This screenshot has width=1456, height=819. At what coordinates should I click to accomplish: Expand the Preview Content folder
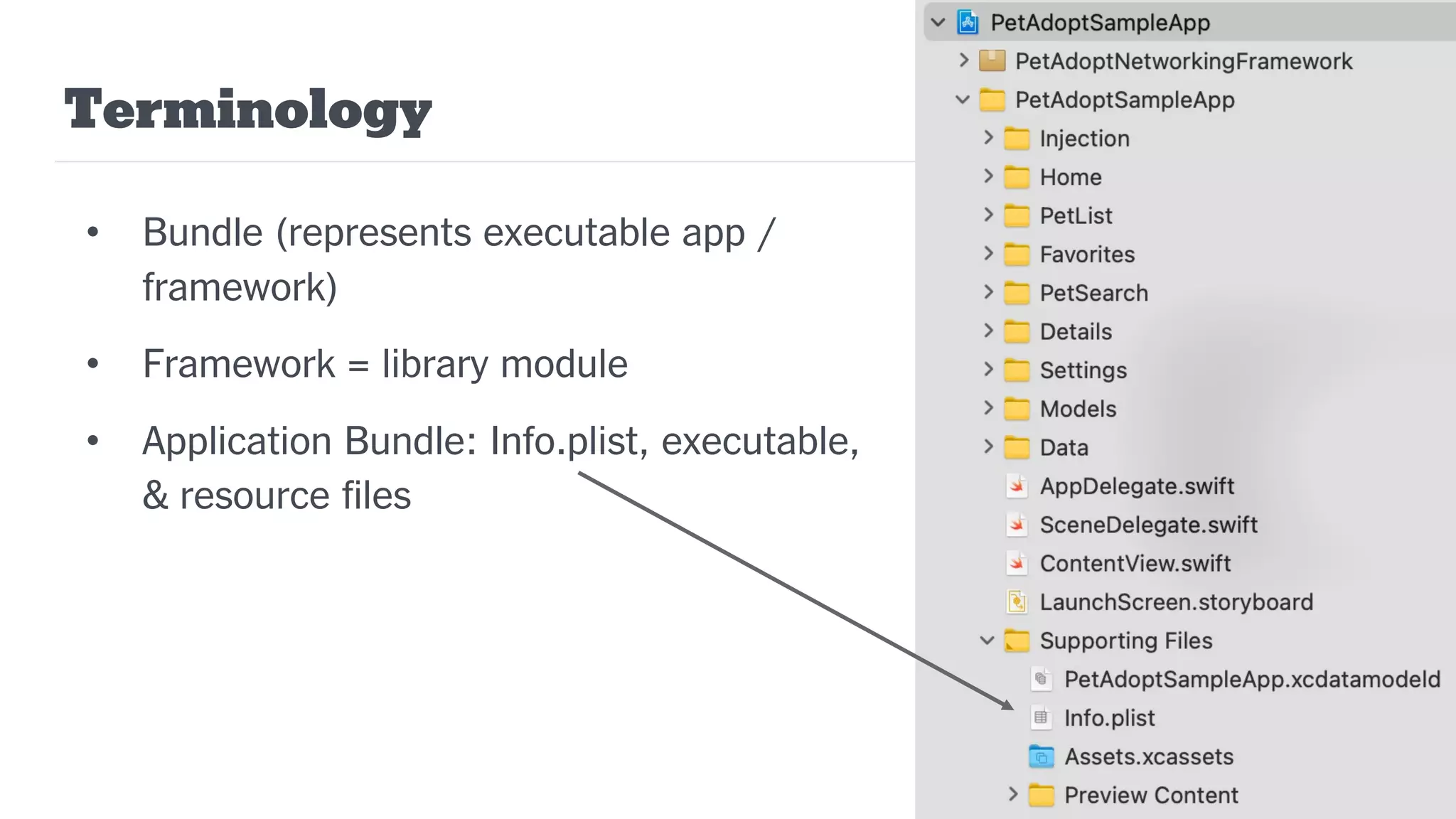click(1013, 793)
